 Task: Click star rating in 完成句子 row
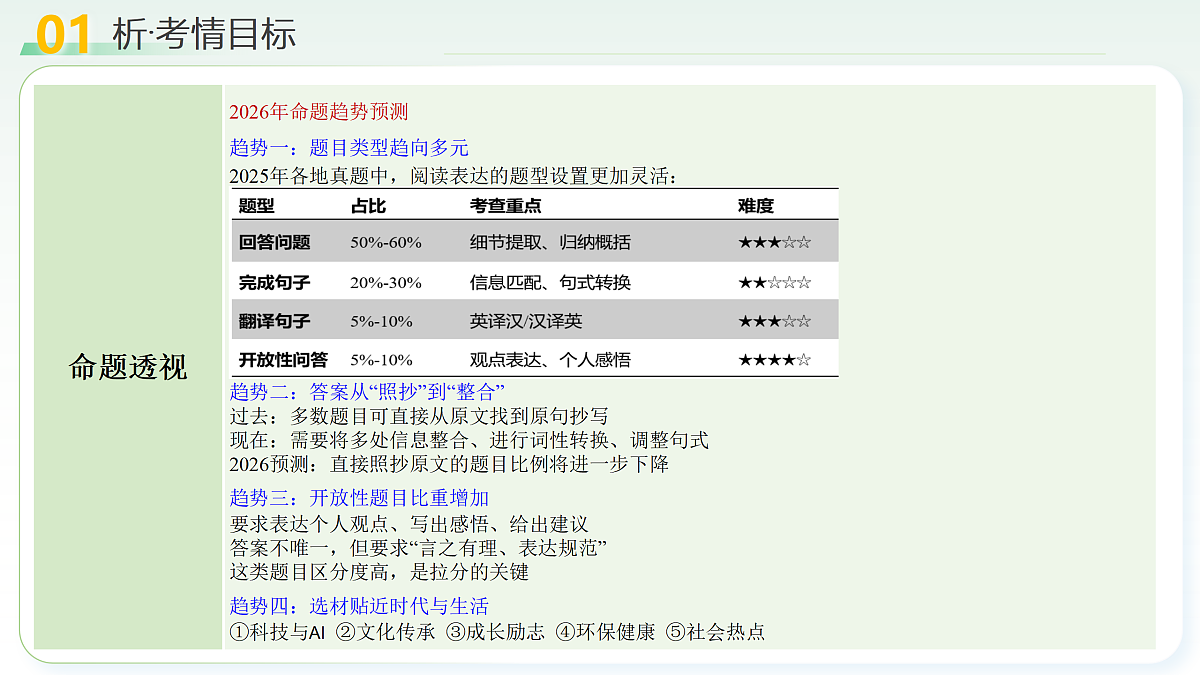coord(775,282)
